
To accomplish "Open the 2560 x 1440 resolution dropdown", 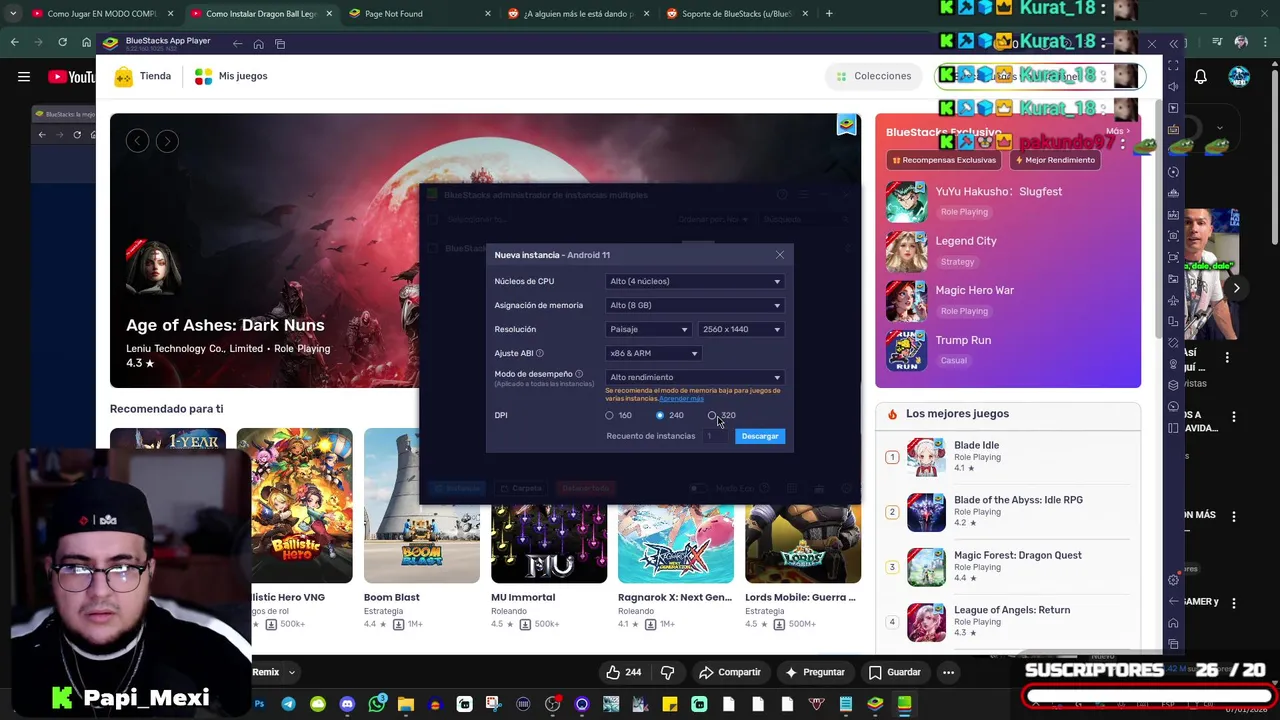I will click(740, 329).
